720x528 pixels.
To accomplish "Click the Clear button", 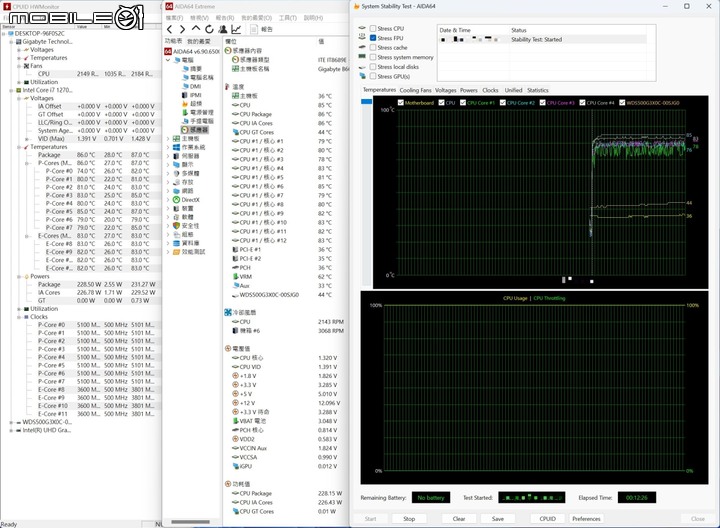I will tap(459, 519).
